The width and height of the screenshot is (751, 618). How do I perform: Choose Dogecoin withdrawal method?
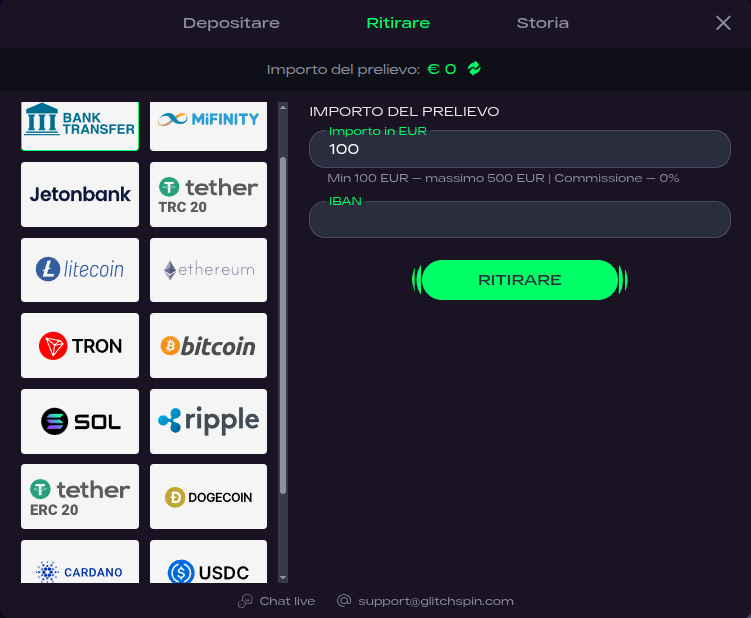(x=208, y=497)
